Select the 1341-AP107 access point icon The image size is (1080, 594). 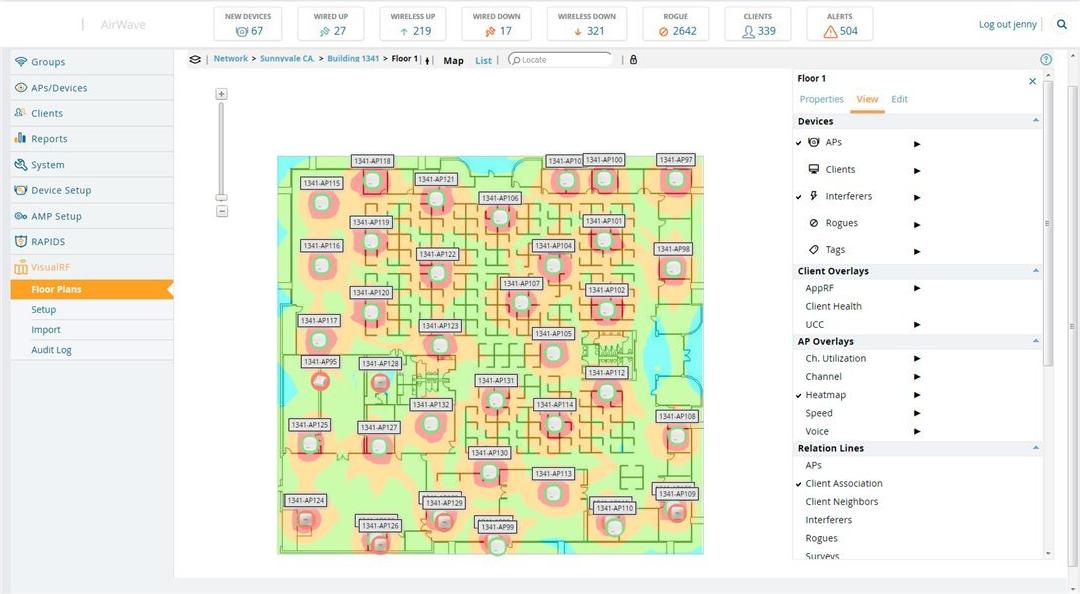[520, 302]
